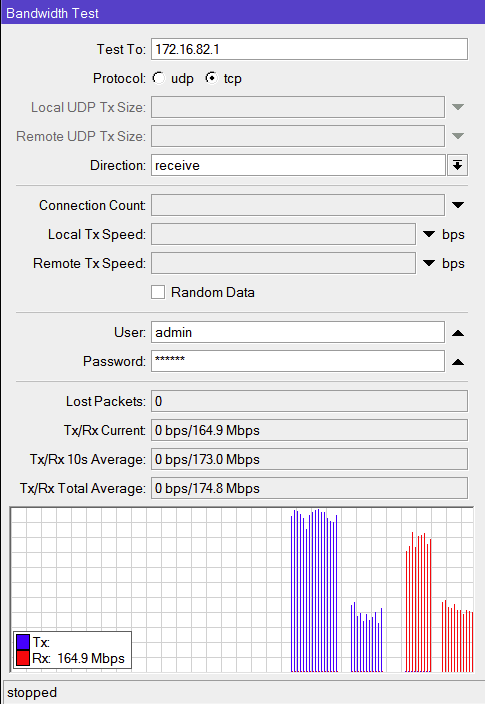
Task: Expand the Remote Tx Speed arrow
Action: 429,264
